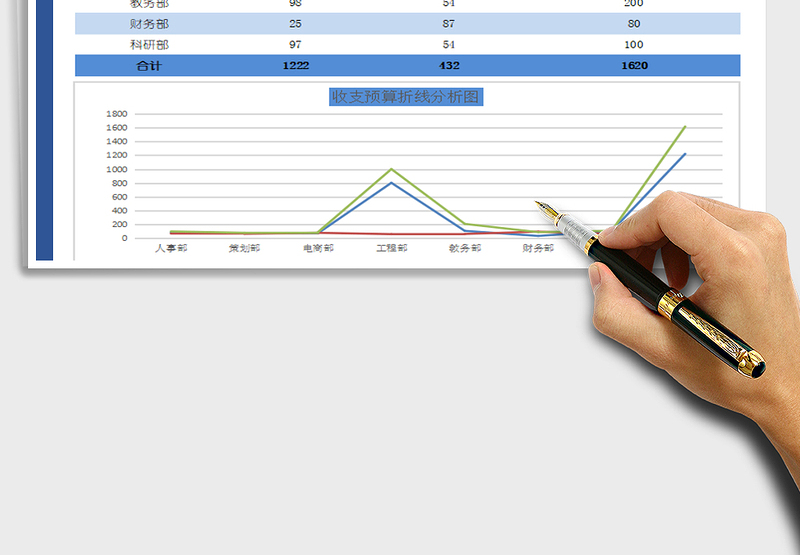Select the 合计 total row label

(x=149, y=66)
